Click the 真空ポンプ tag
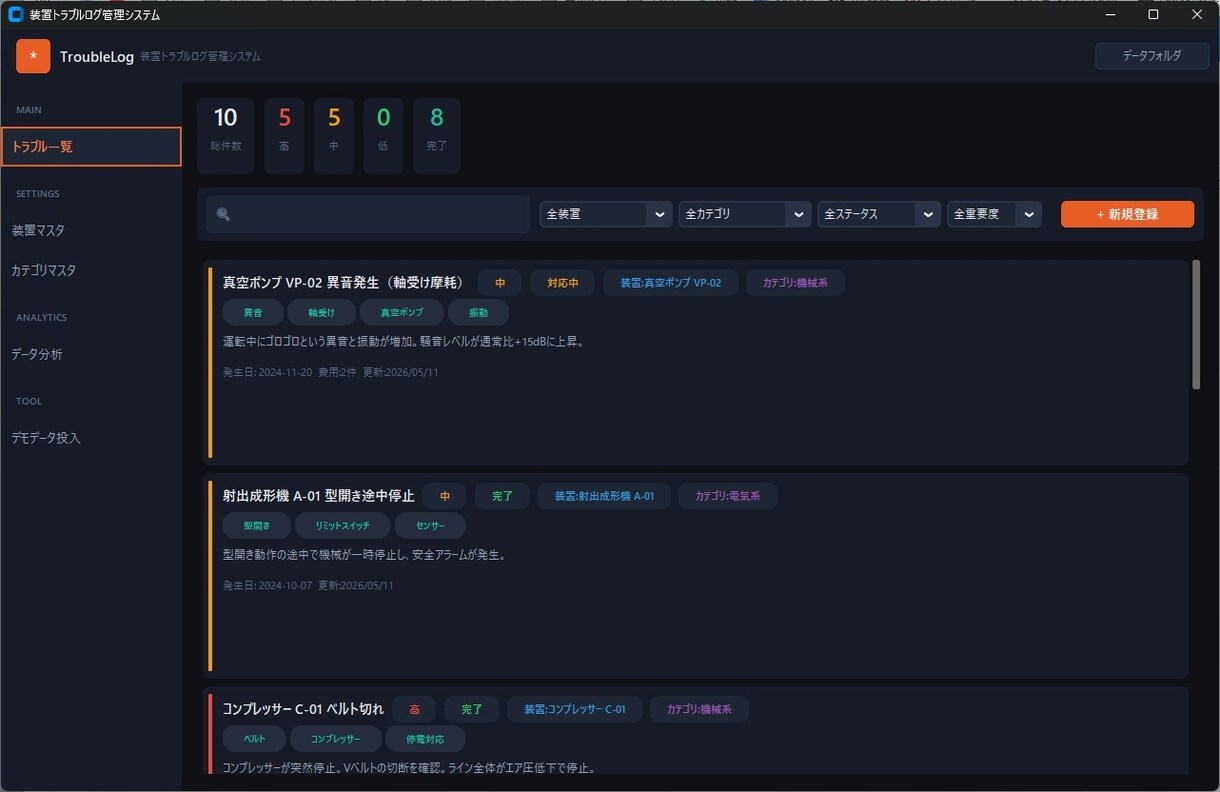Image resolution: width=1220 pixels, height=792 pixels. point(402,313)
